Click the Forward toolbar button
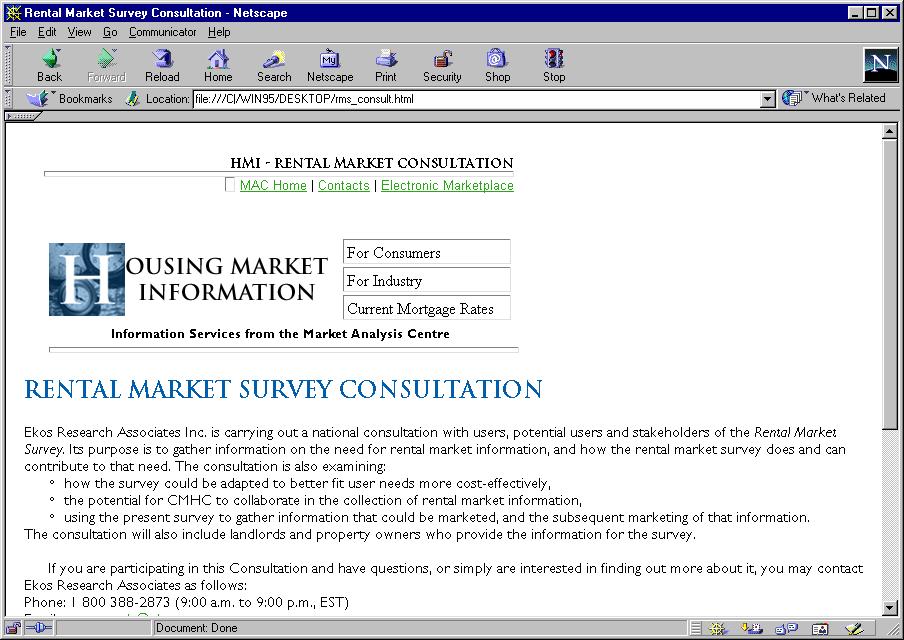This screenshot has height=640, width=904. pos(107,65)
